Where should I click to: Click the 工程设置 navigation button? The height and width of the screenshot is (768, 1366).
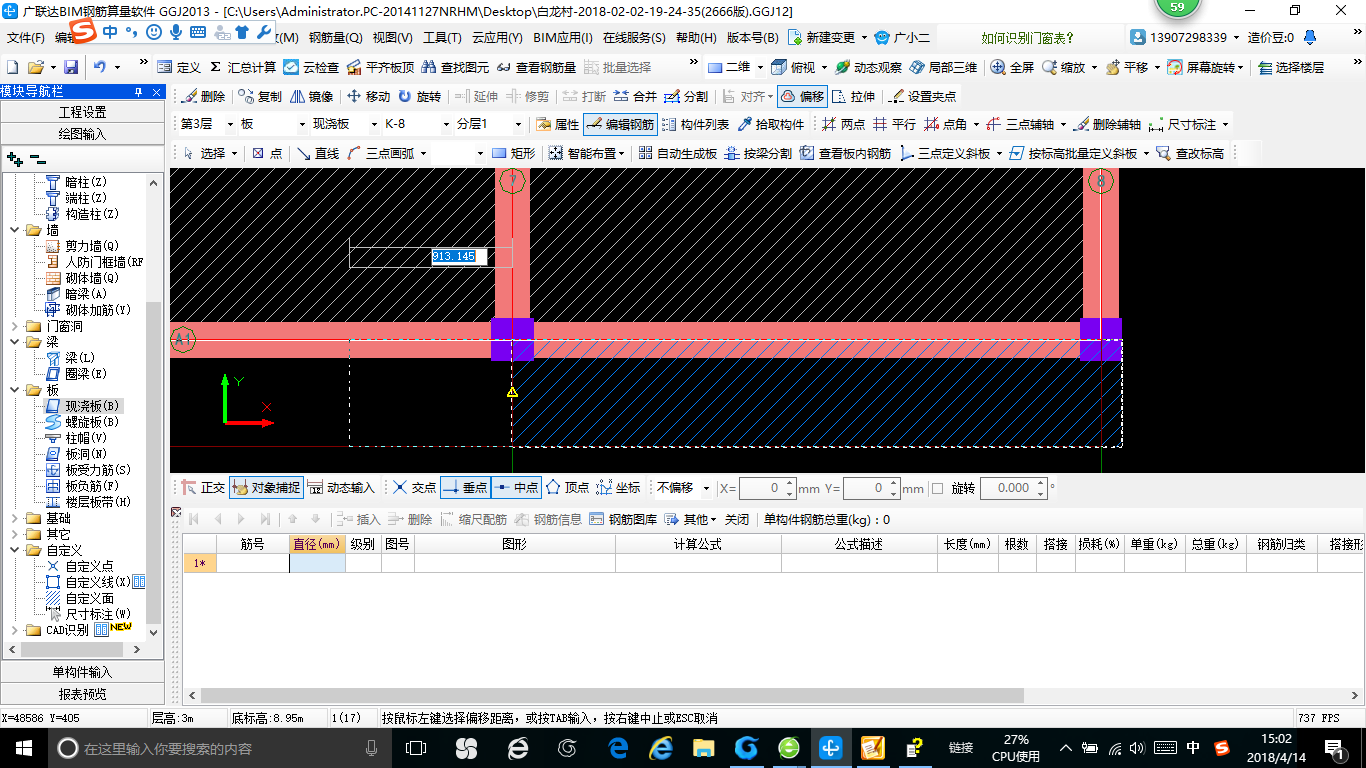click(x=82, y=112)
